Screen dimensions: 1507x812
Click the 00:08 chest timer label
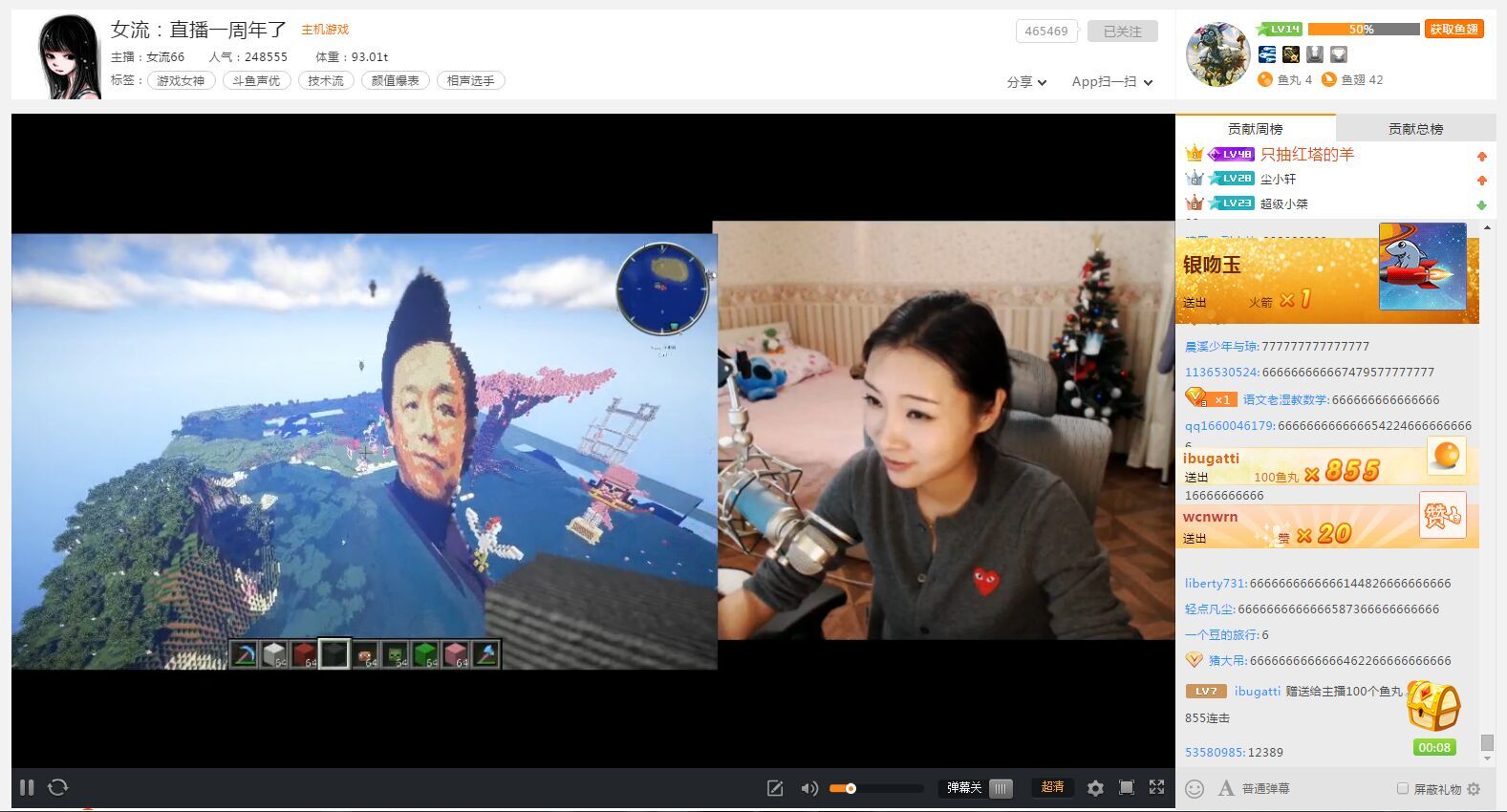coord(1434,747)
